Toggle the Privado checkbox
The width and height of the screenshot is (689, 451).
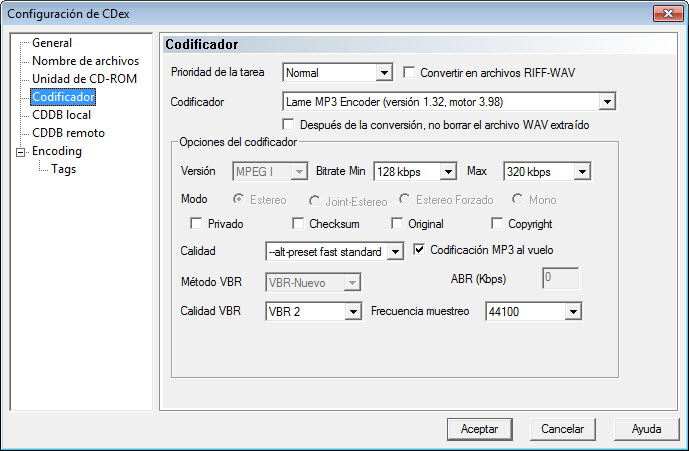click(196, 223)
